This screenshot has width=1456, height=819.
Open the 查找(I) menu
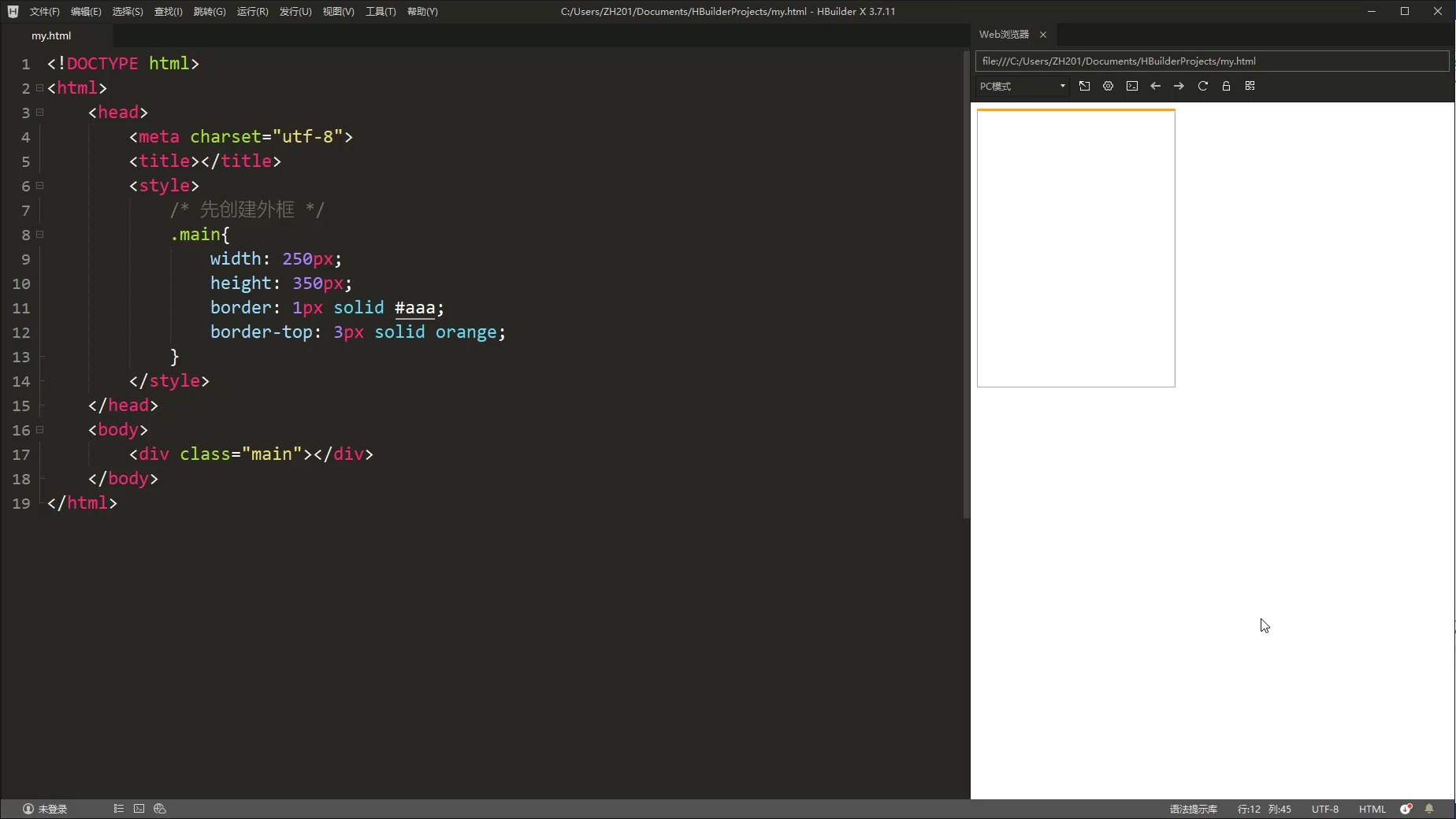tap(168, 11)
